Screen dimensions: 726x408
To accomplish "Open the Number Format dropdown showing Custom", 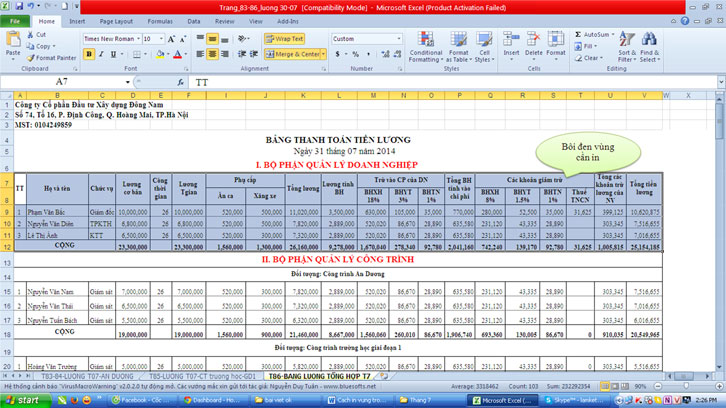I will 399,39.
